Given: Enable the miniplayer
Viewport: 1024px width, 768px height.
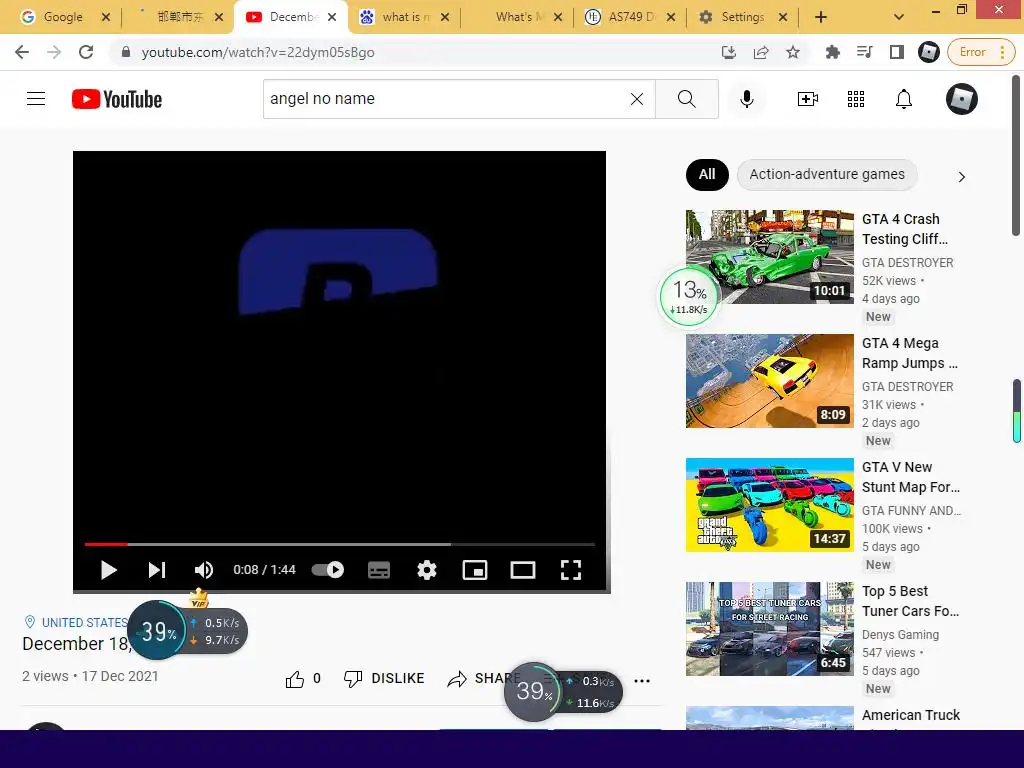Looking at the screenshot, I should [x=475, y=570].
